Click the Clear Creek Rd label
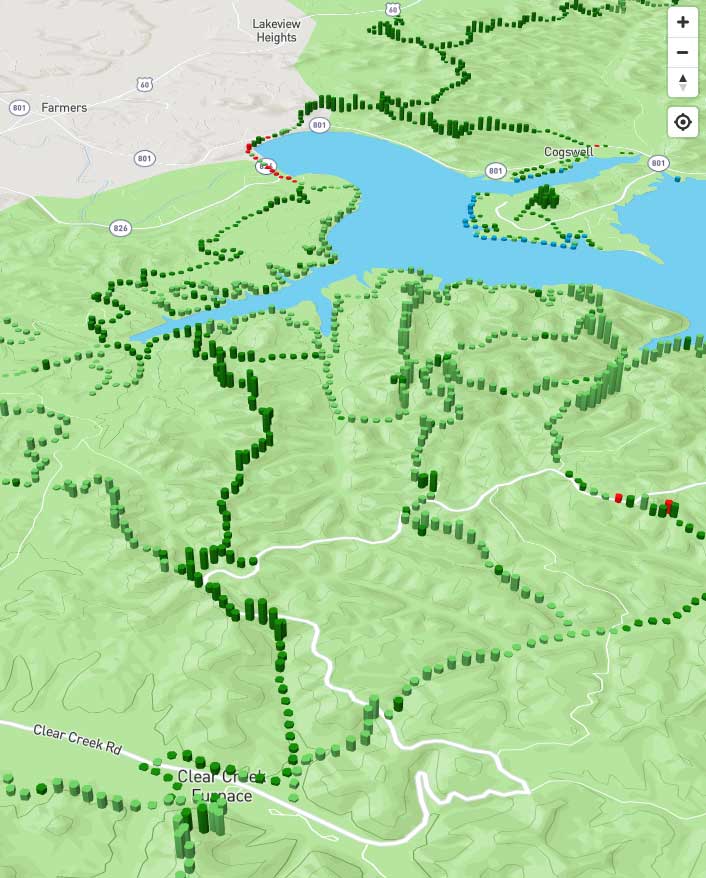 pos(77,739)
